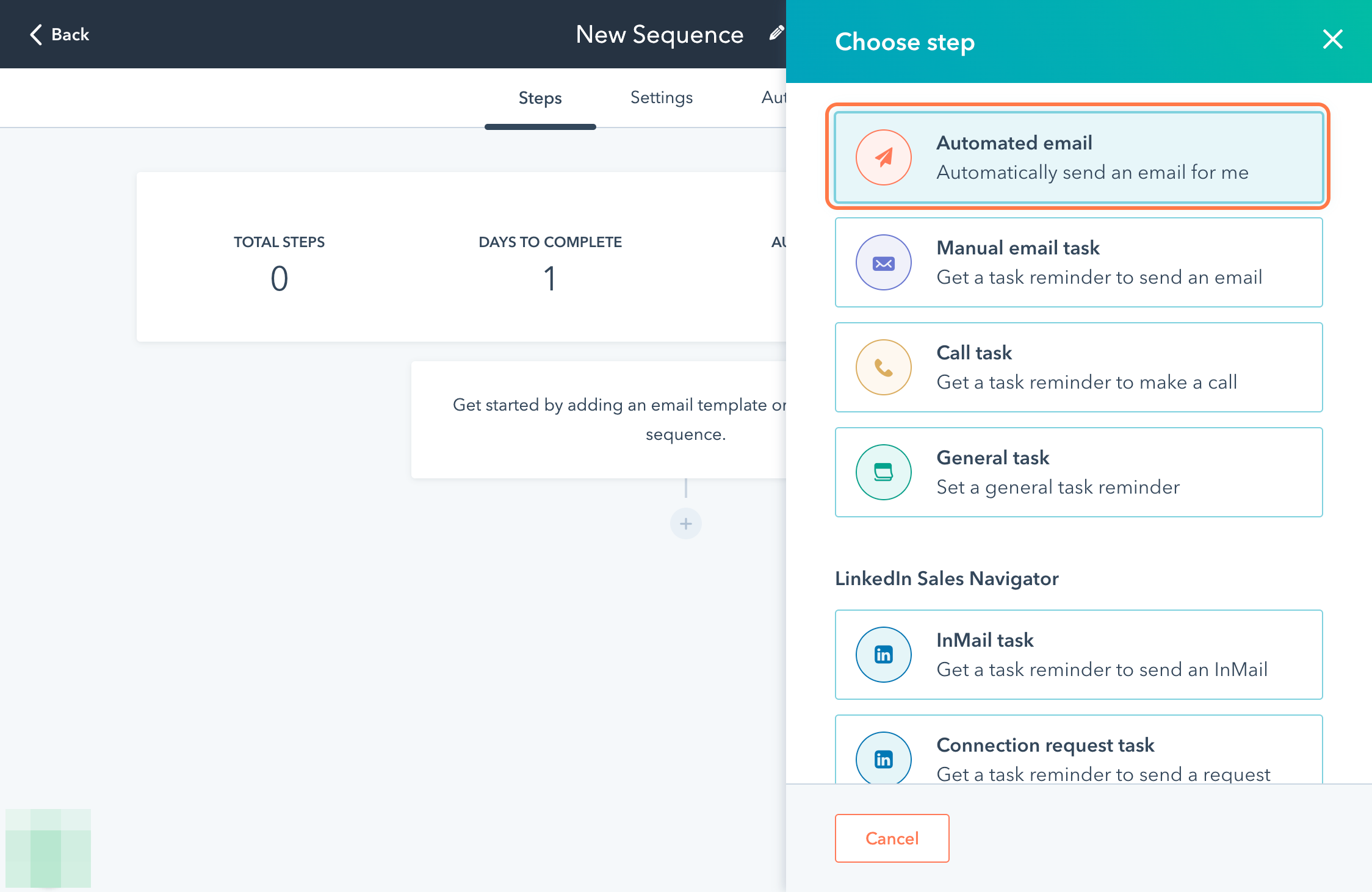Image resolution: width=1372 pixels, height=892 pixels.
Task: Add a step with the plus button
Action: [x=685, y=523]
